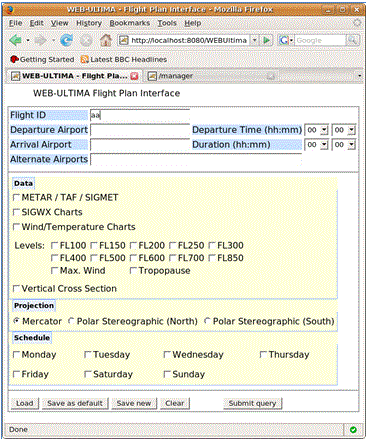Screen dimensions: 366x439
Task: Click the Alternate Airports input field
Action: click(x=196, y=159)
